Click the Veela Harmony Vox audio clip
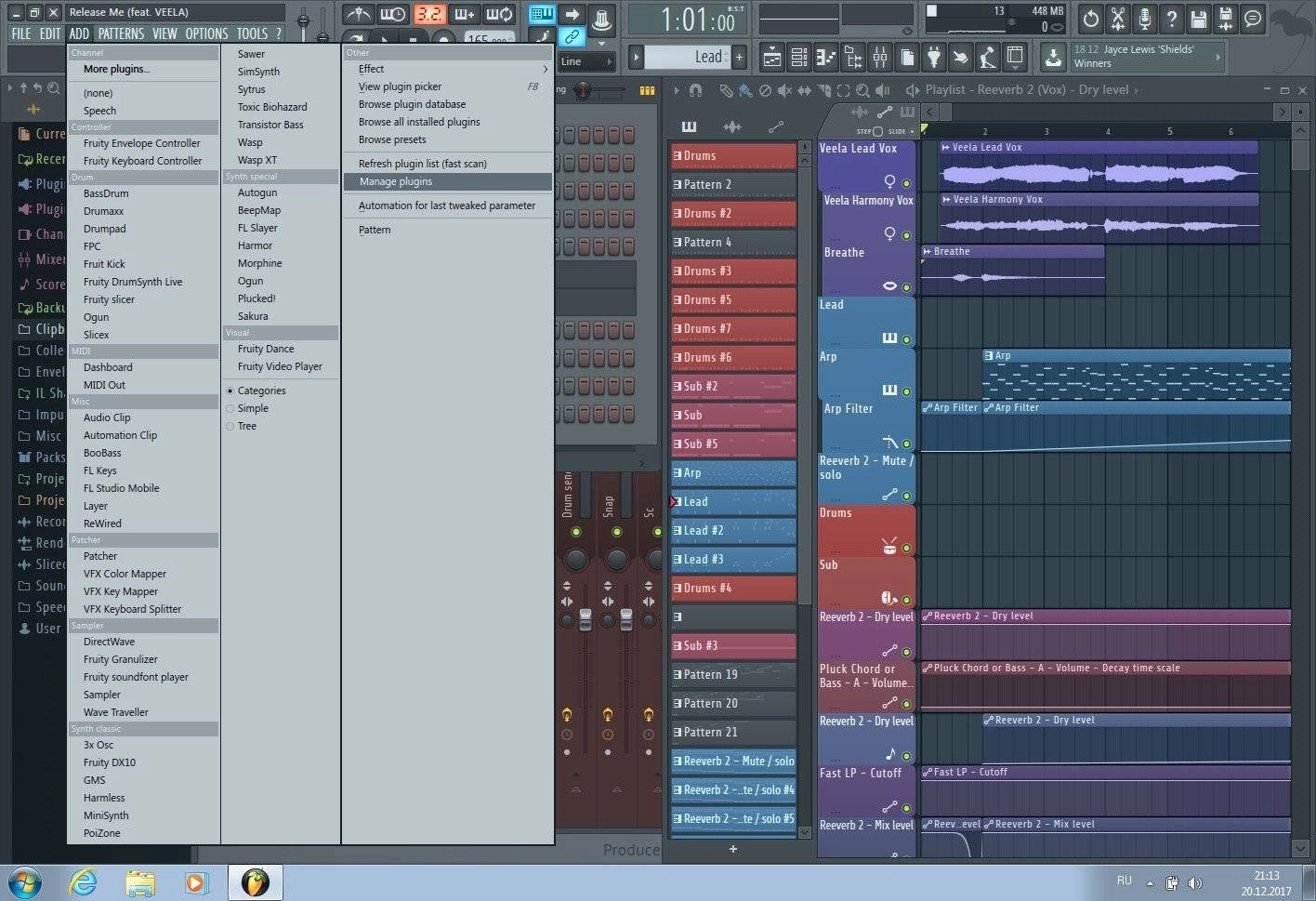Screen dimensions: 1316x901 coord(1099,219)
